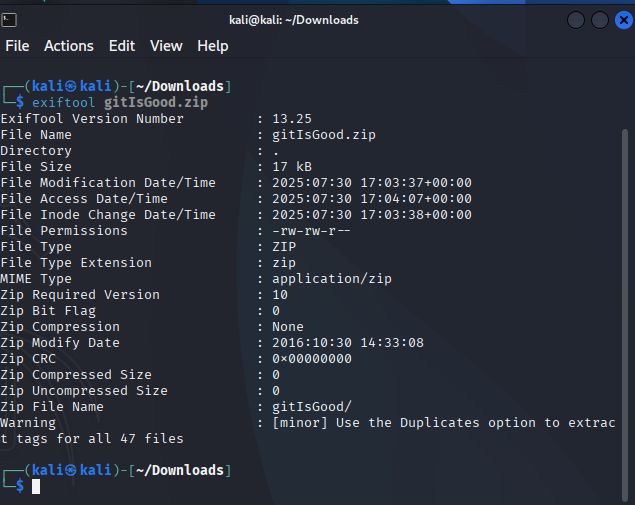Maximize the terminal window
The width and height of the screenshot is (635, 505).
(600, 20)
